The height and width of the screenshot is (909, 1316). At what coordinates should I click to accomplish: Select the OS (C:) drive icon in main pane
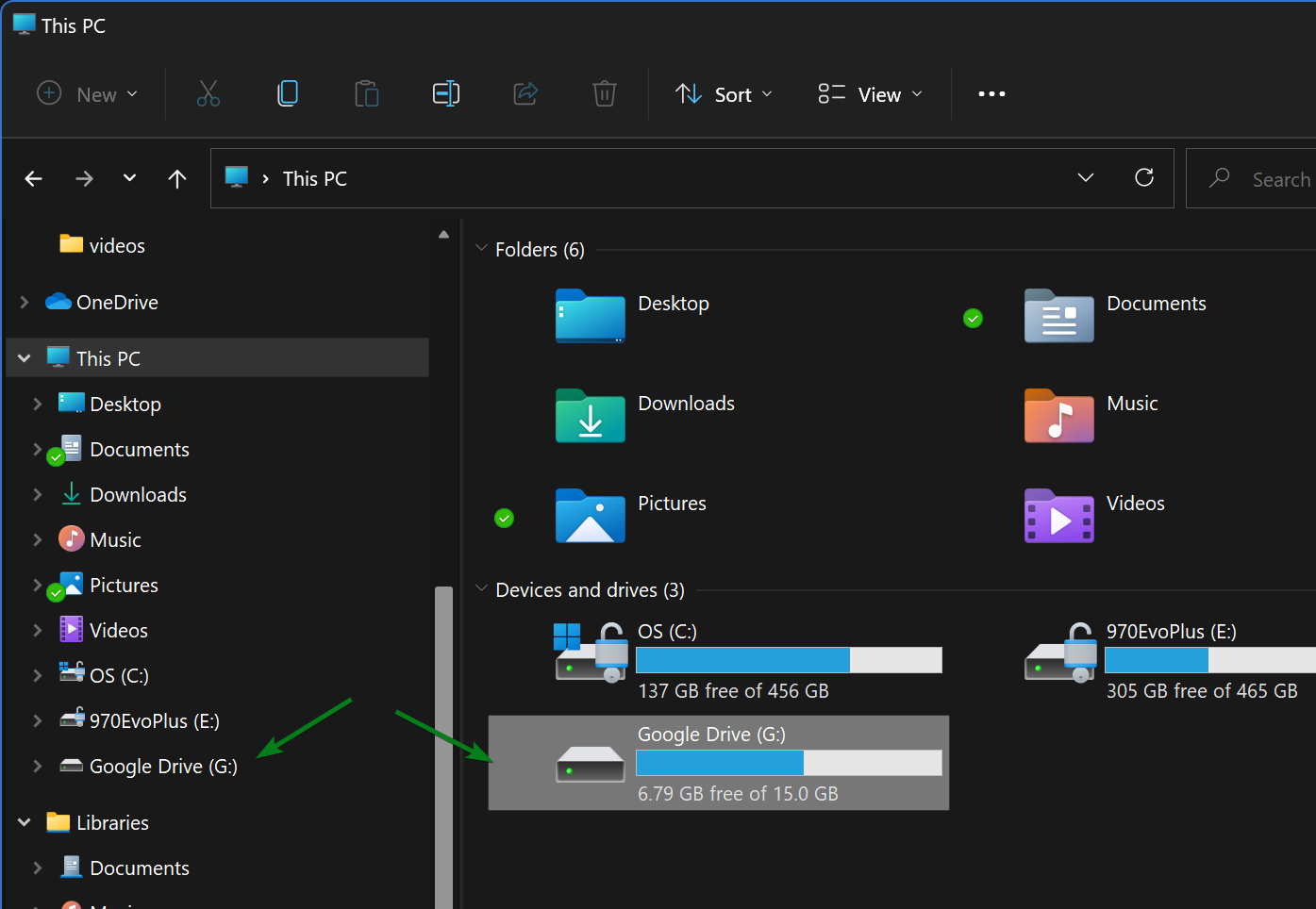tap(591, 652)
